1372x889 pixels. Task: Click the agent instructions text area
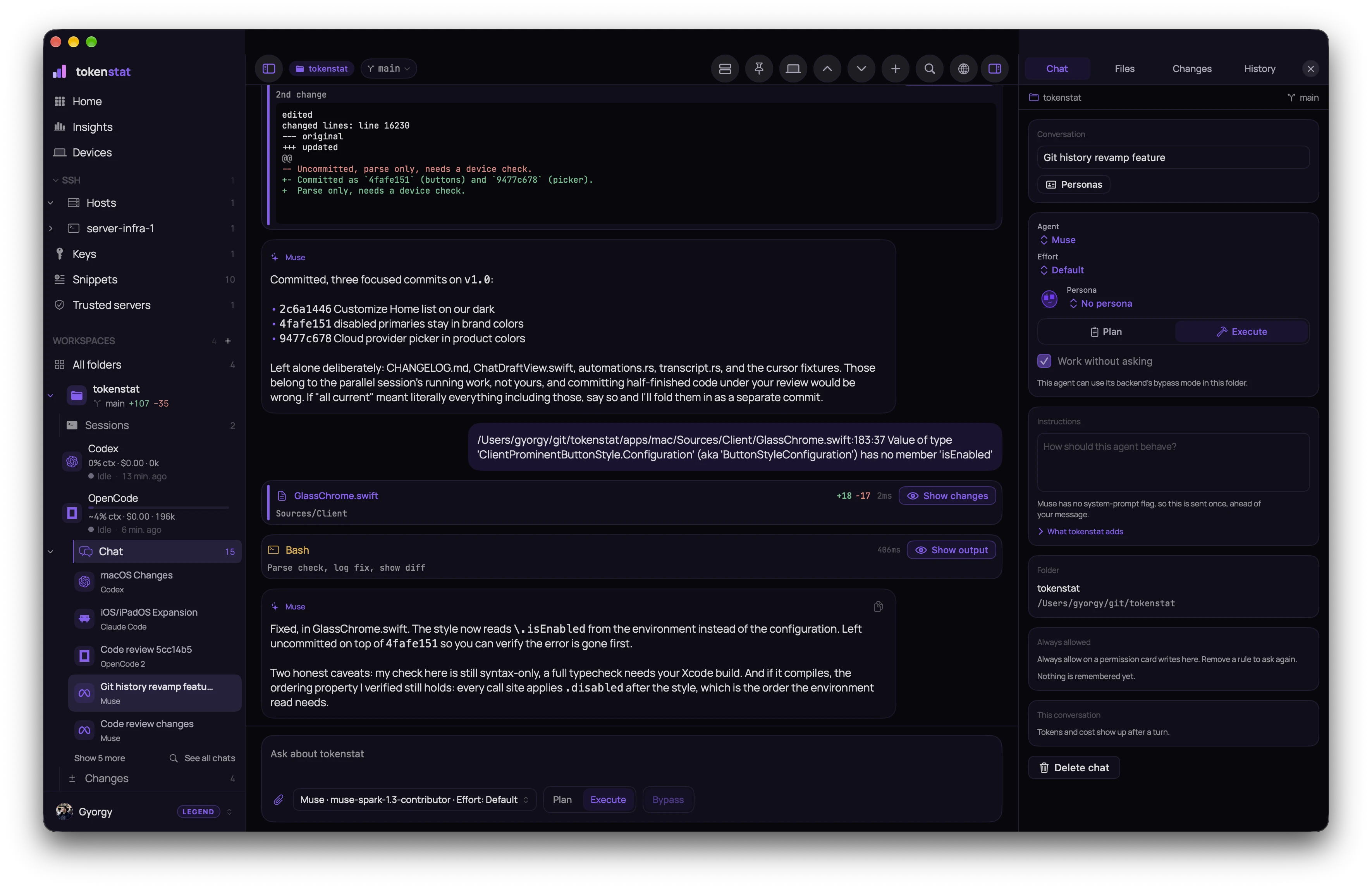[x=1173, y=463]
